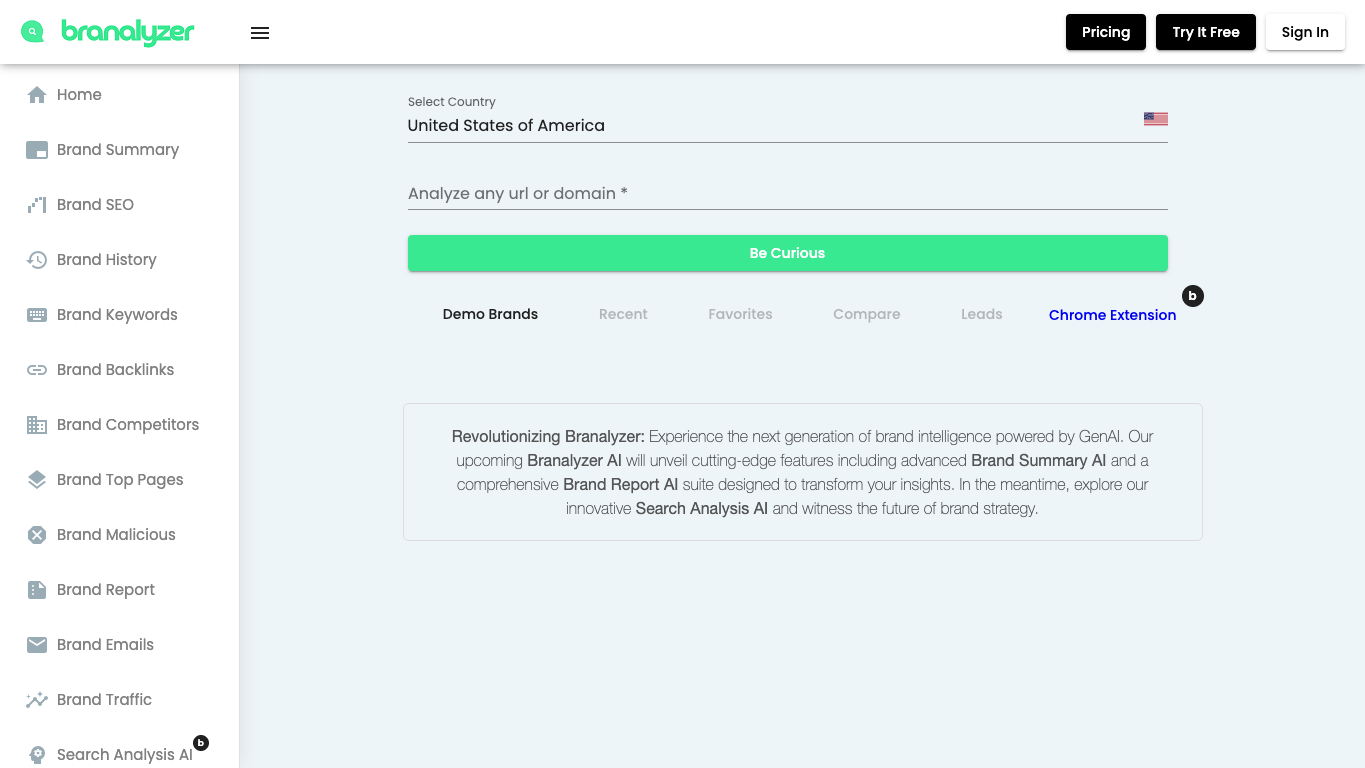Click the Brand Top Pages layers icon

point(37,480)
